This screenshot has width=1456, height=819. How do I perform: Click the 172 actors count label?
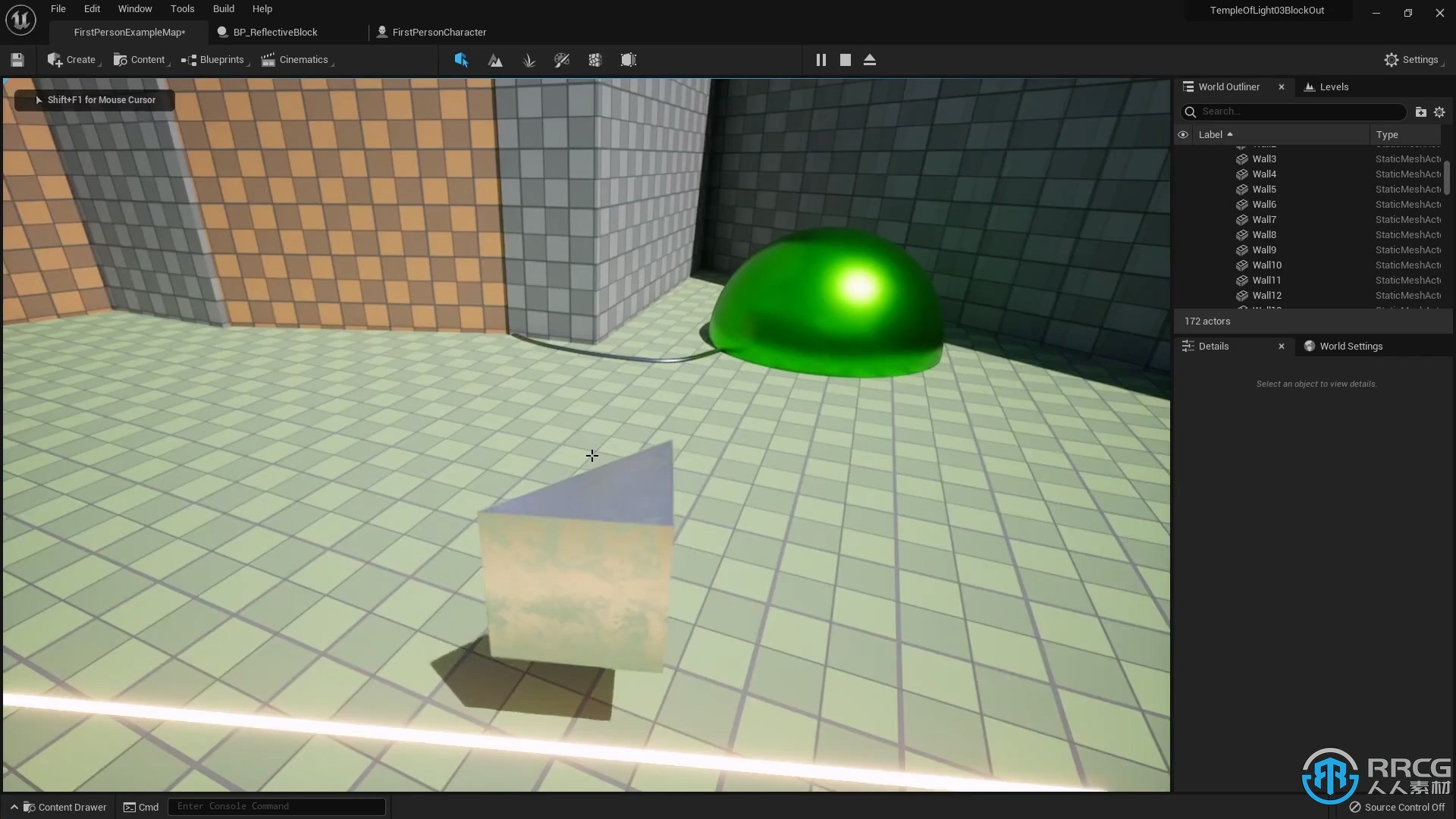(1207, 322)
